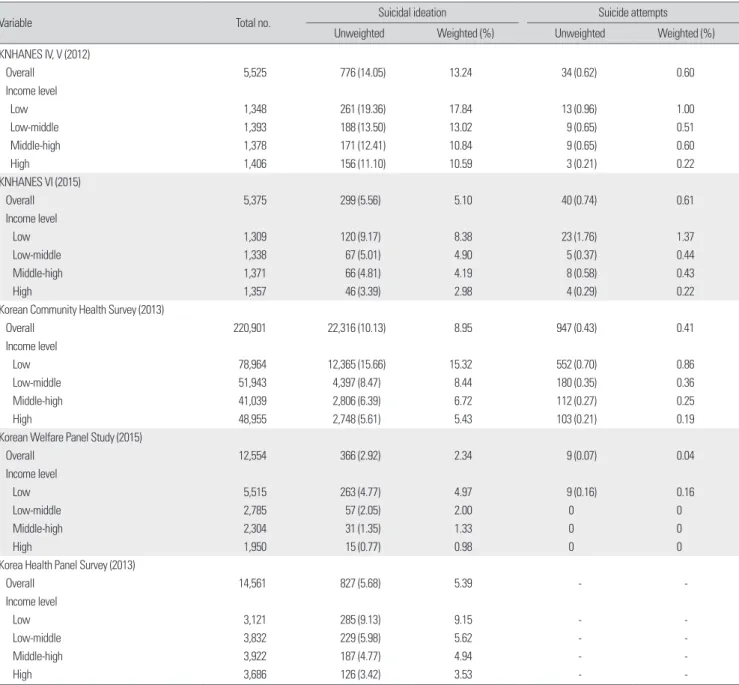
Task: Click total value 220,901
Action: 250,328
